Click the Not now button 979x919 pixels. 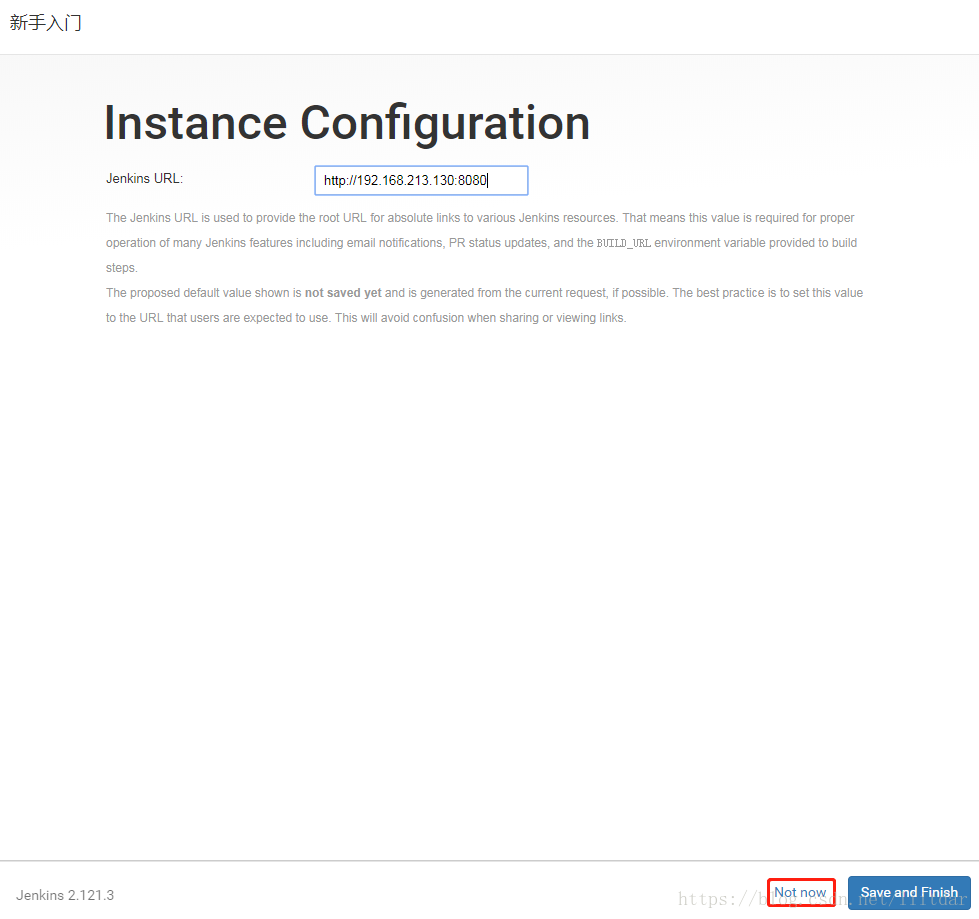[x=801, y=892]
